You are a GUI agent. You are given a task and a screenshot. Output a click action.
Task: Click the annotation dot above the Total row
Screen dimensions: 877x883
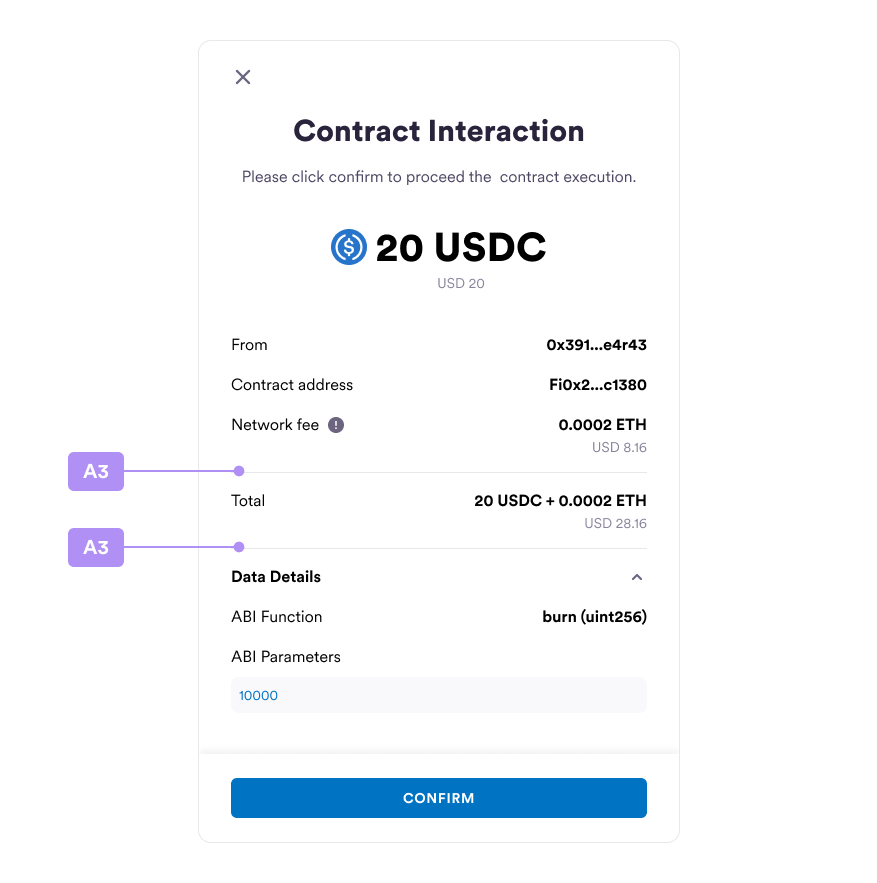point(239,471)
